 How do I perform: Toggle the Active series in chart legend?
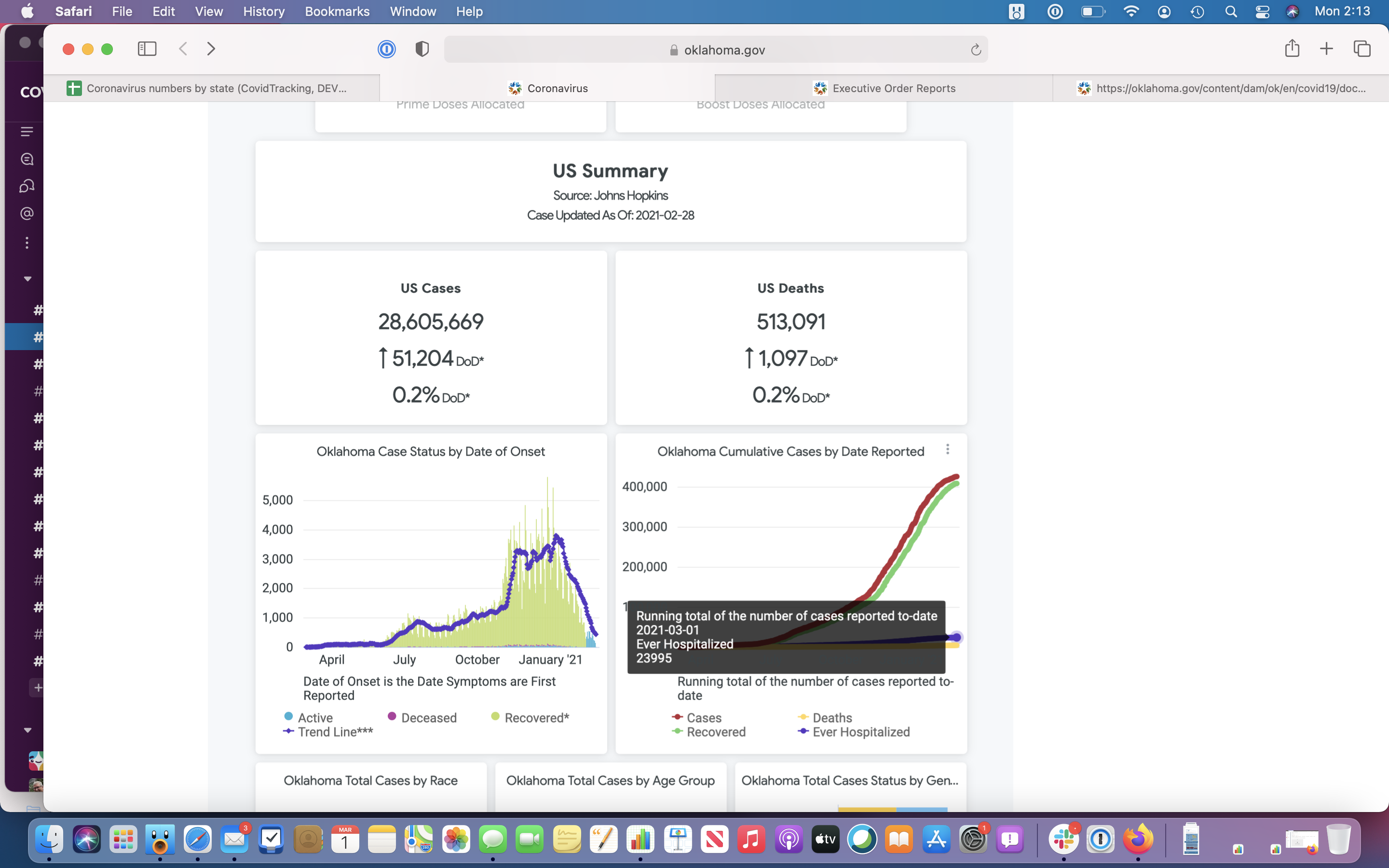(309, 718)
